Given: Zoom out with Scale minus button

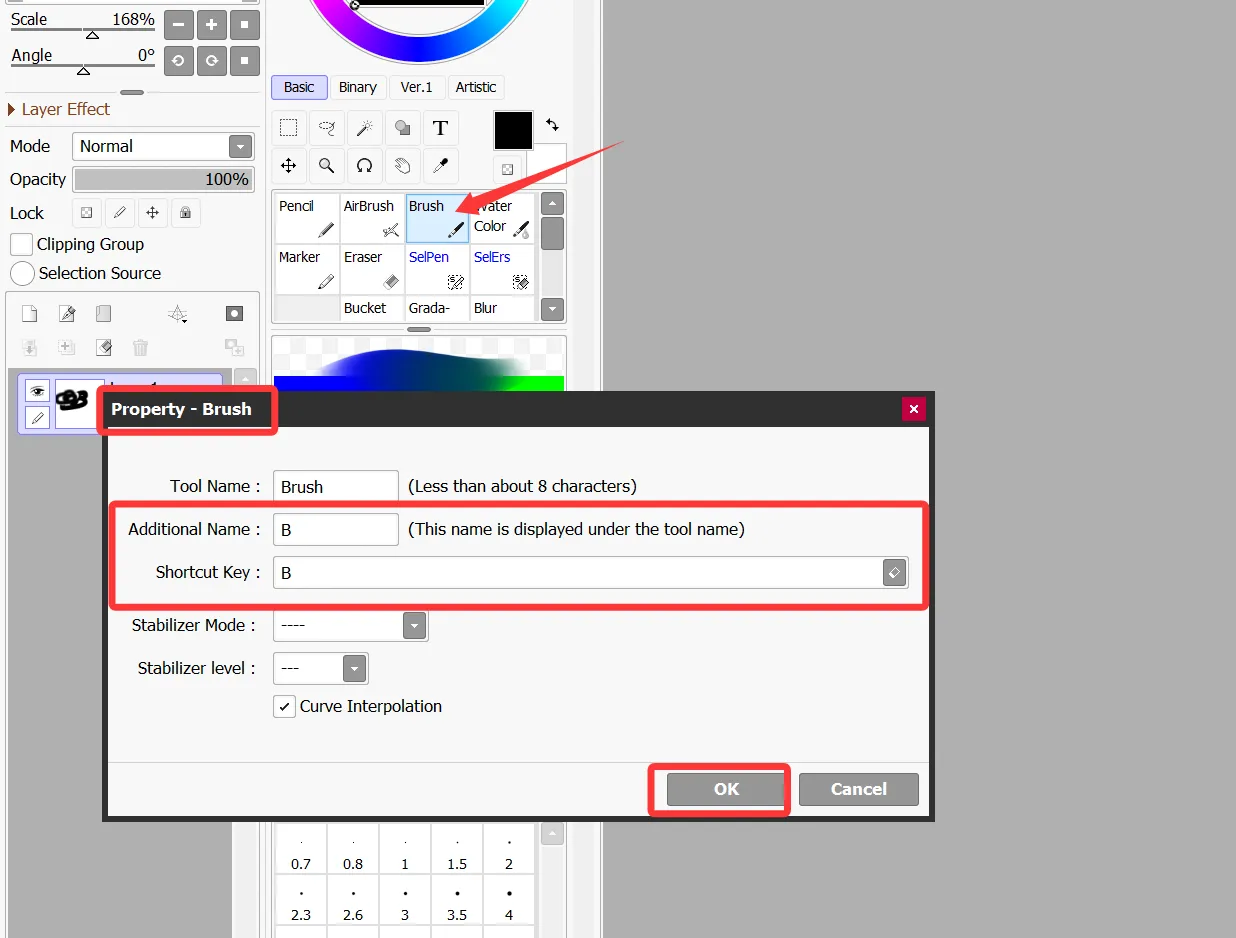Looking at the screenshot, I should click(x=178, y=24).
